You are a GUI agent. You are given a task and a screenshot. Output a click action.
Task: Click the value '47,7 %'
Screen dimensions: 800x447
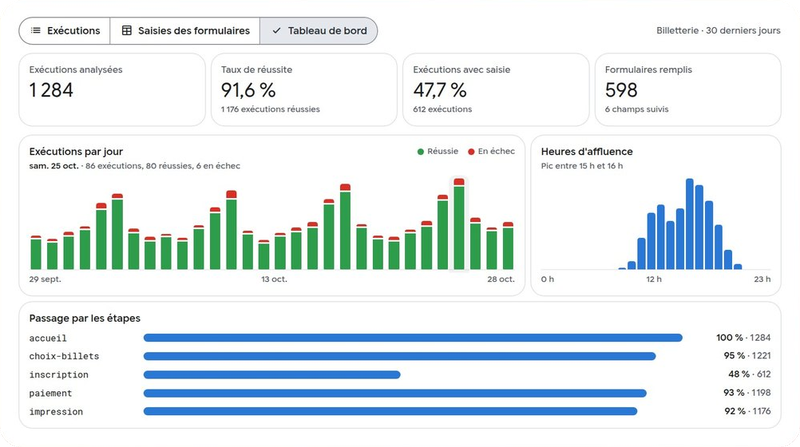440,90
